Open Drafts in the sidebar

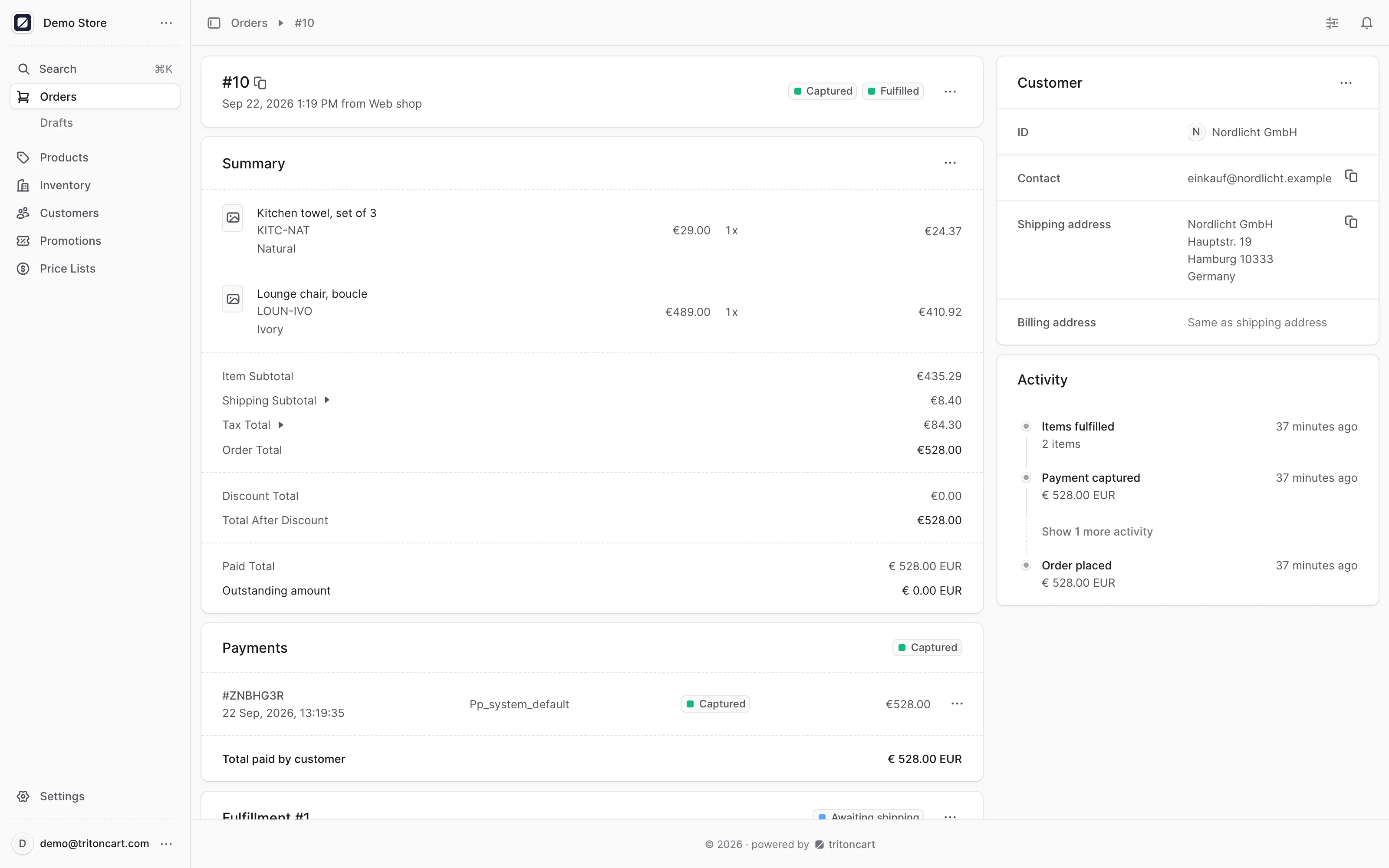click(x=56, y=123)
